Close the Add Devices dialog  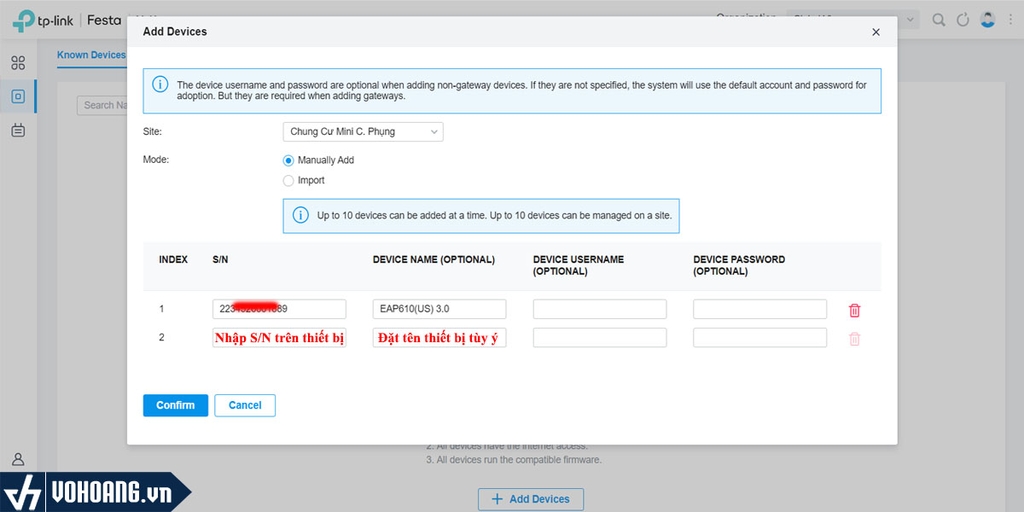pyautogui.click(x=876, y=32)
